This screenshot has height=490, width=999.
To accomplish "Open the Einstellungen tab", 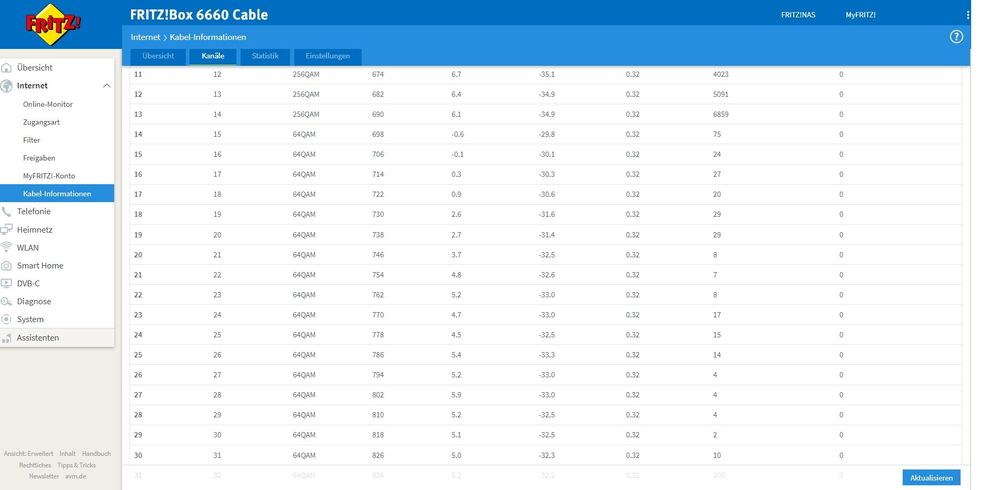I will (327, 56).
